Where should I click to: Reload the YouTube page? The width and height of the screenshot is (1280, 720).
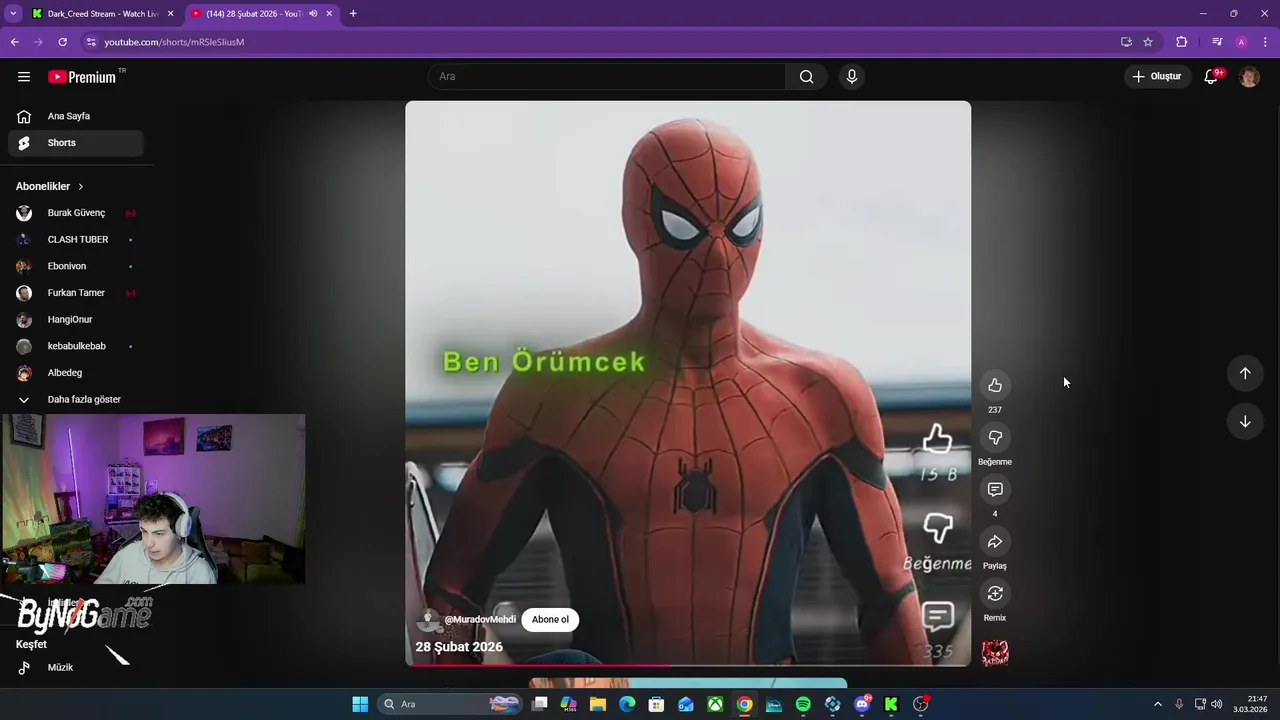point(62,42)
